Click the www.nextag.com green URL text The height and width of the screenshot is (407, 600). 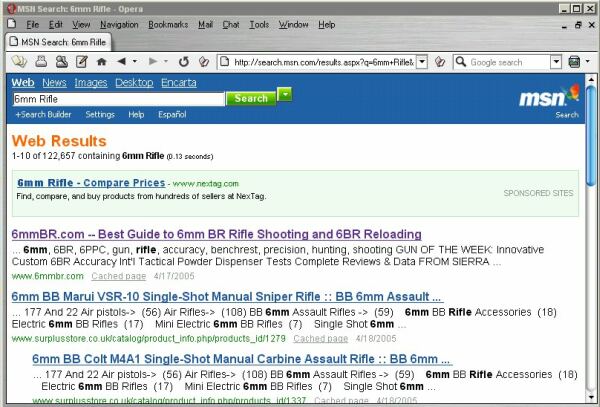tap(205, 184)
